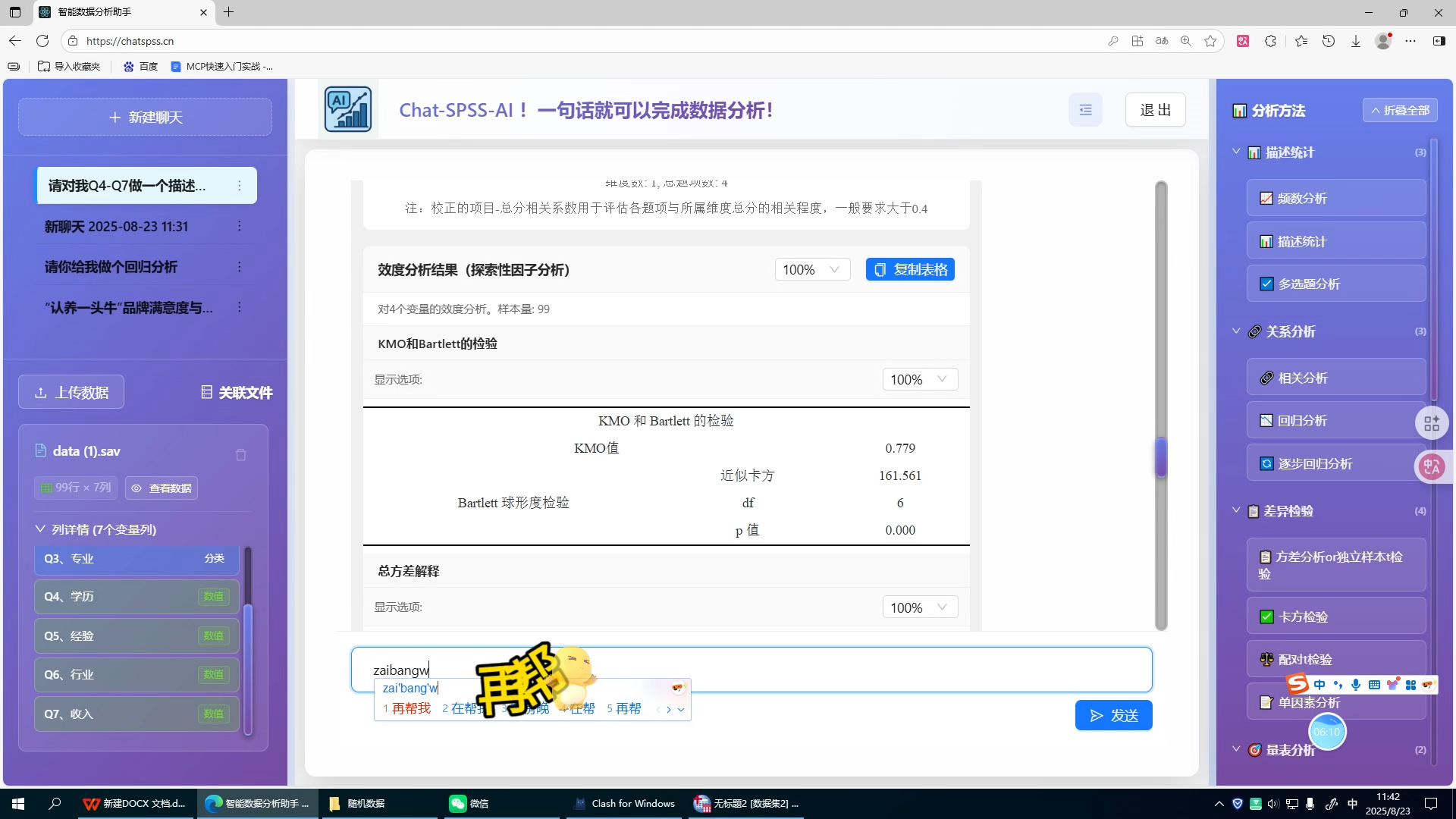Image resolution: width=1456 pixels, height=819 pixels.
Task: Open browser extensions puzzle icon
Action: click(x=1271, y=41)
